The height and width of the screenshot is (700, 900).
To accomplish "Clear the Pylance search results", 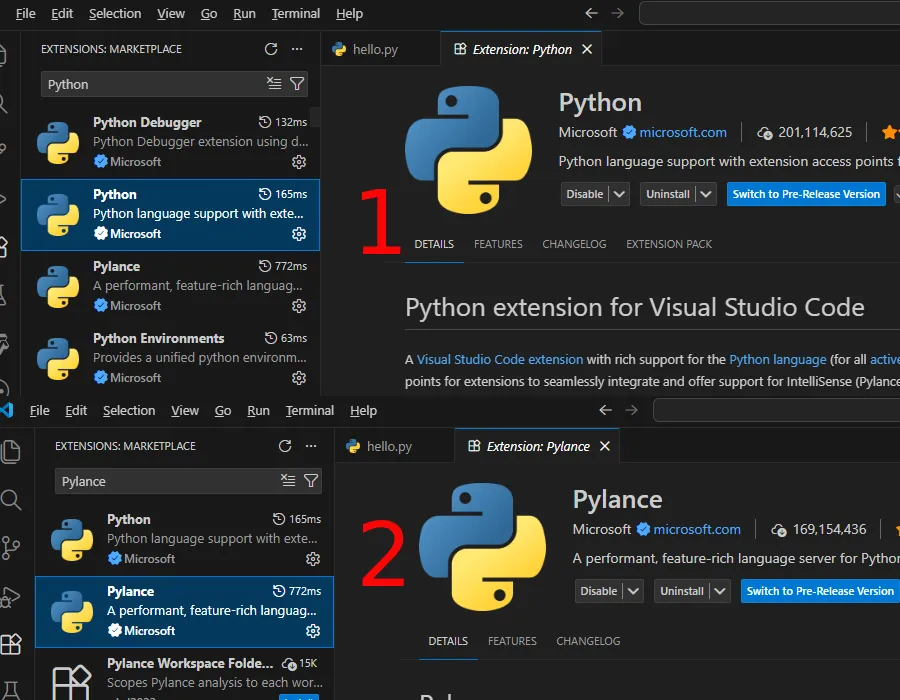I will tap(288, 481).
